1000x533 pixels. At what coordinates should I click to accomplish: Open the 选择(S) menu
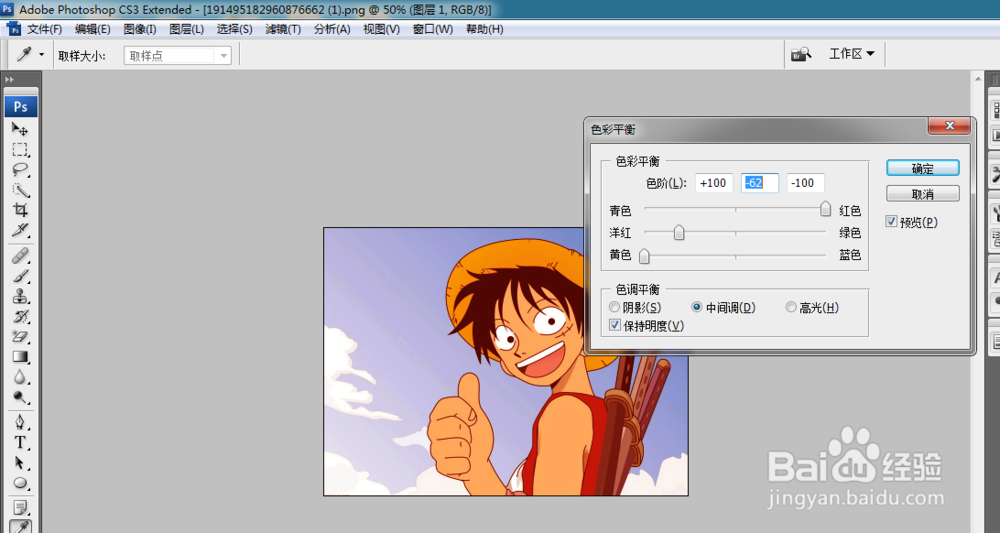pos(234,29)
